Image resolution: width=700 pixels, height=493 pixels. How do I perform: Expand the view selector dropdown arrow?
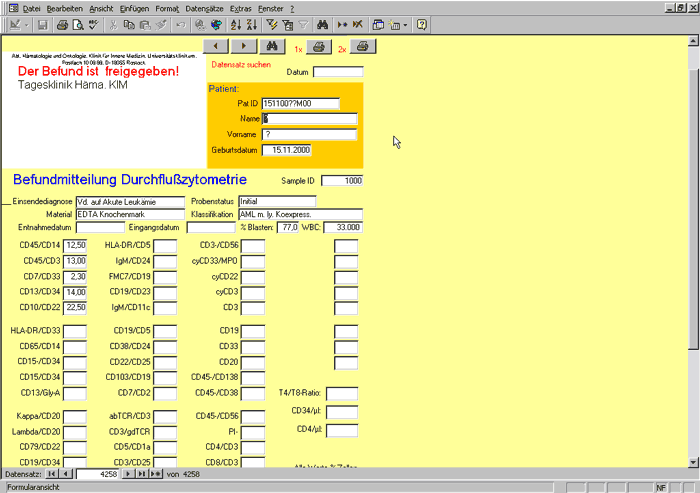pos(26,25)
